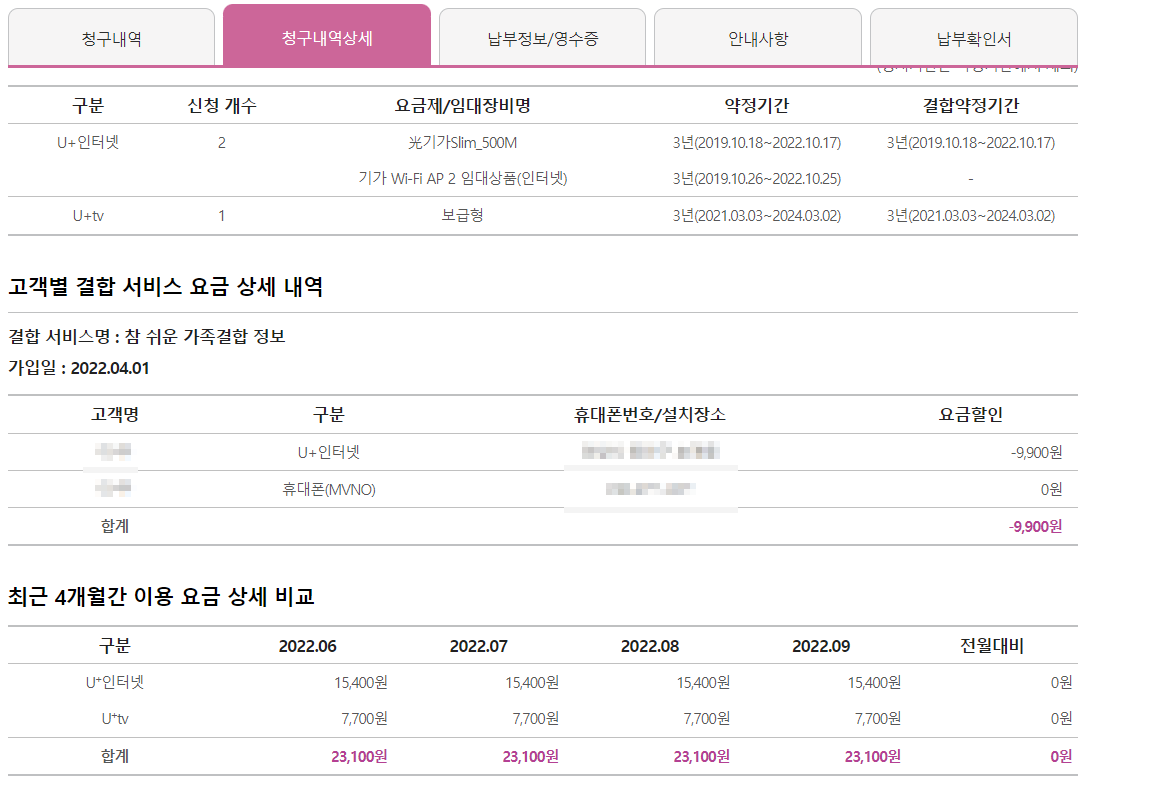The width and height of the screenshot is (1154, 790).
Task: Click the 전월대비 column header
Action: click(991, 646)
